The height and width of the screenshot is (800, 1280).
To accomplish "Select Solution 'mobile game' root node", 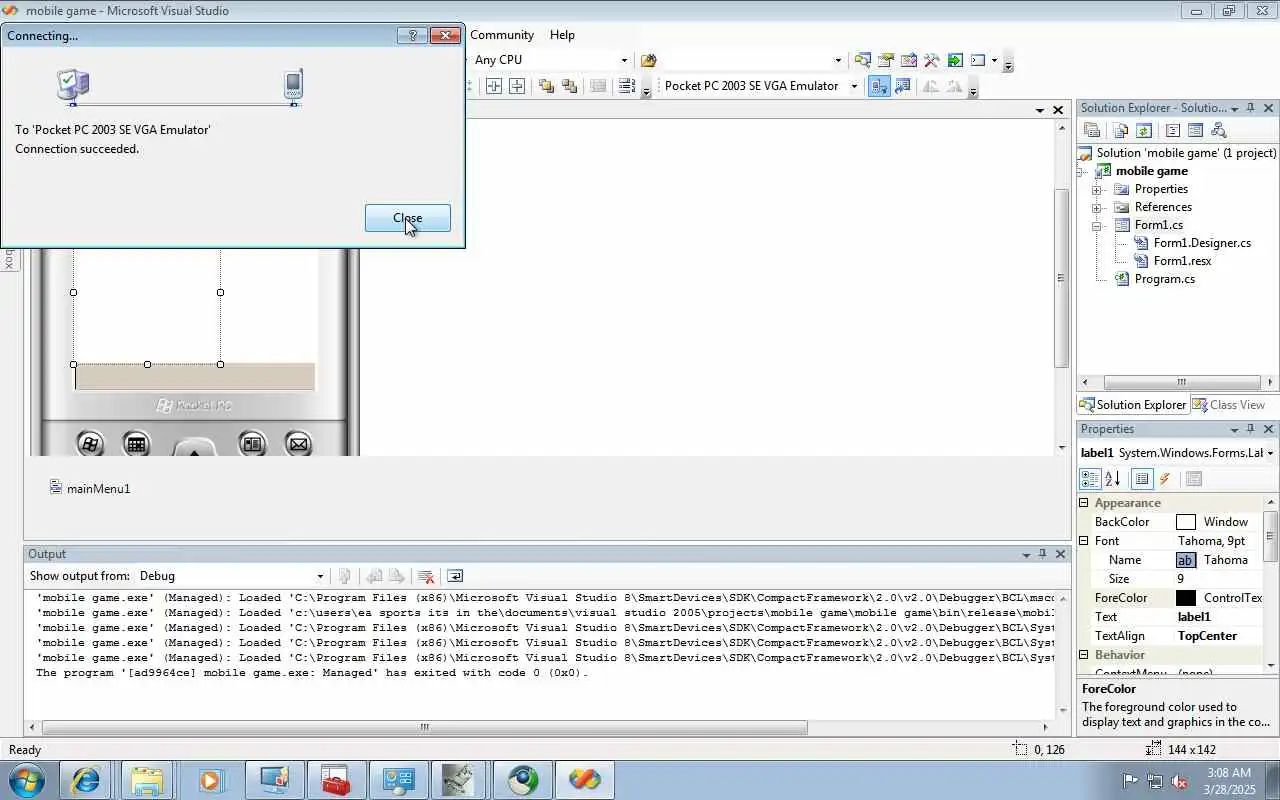I will coord(1186,153).
